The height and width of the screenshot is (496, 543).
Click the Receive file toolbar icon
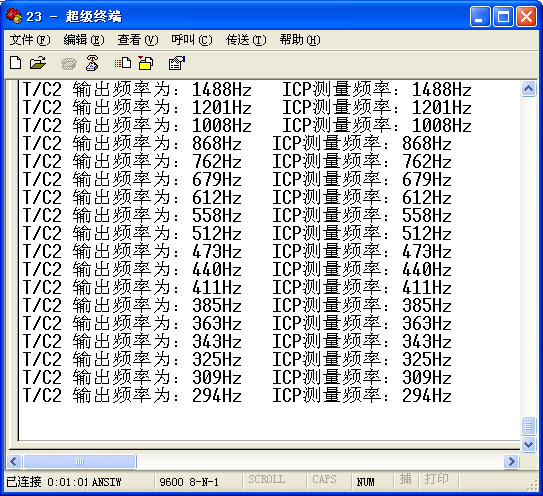pyautogui.click(x=146, y=63)
